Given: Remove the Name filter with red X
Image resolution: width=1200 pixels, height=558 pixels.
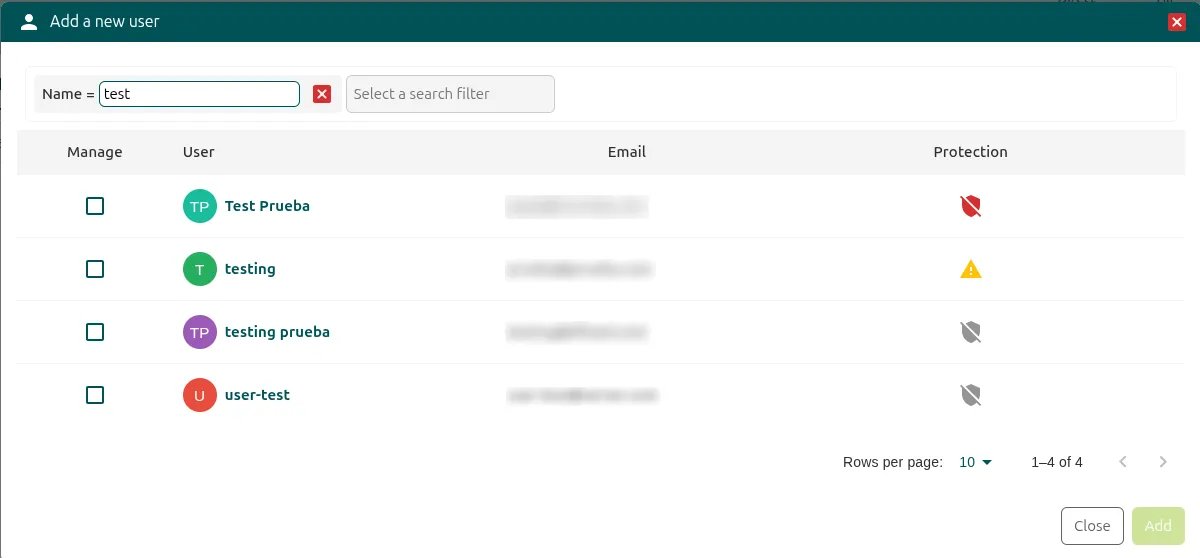Looking at the screenshot, I should click(x=322, y=94).
